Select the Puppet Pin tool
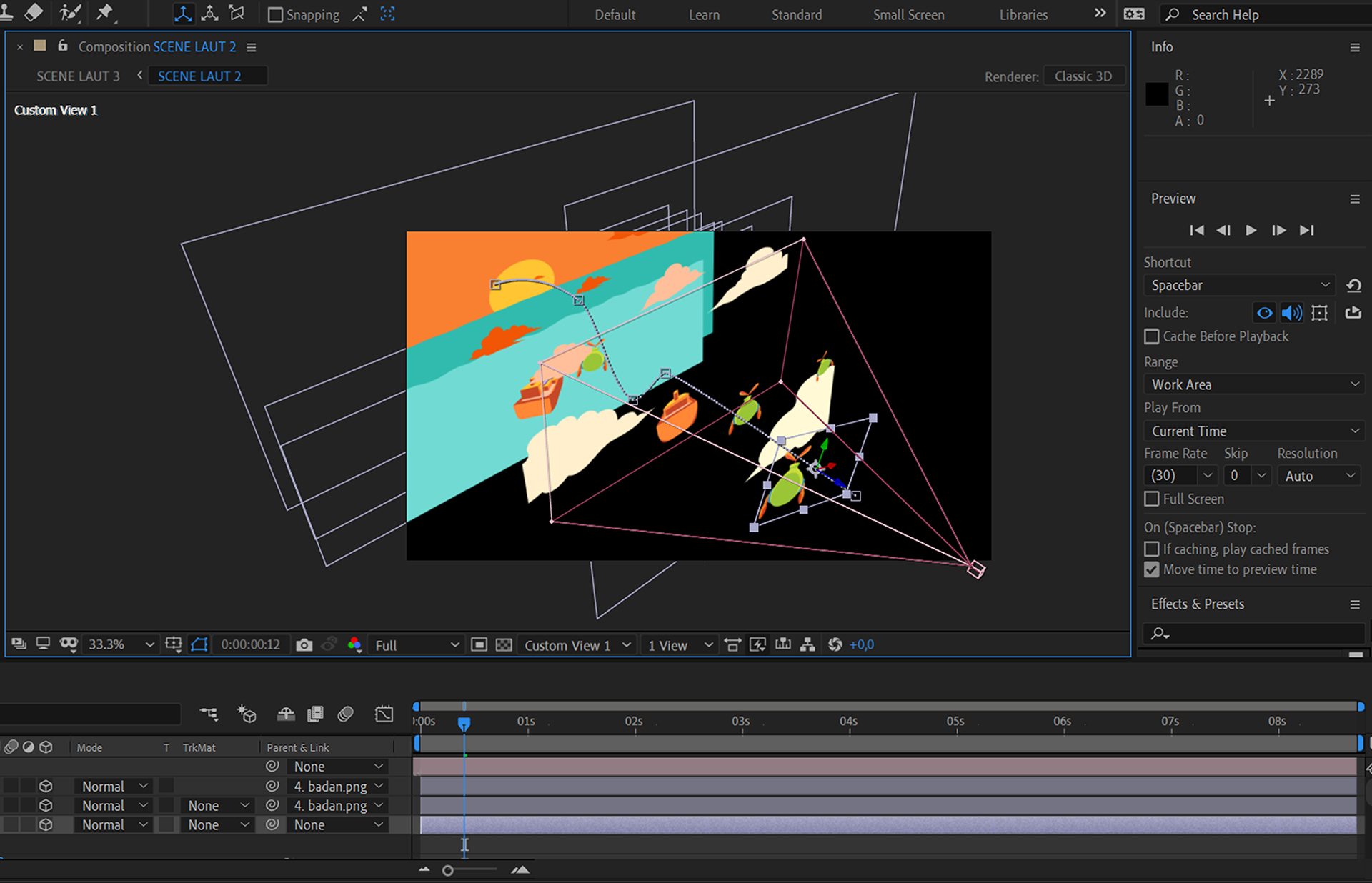 [105, 13]
